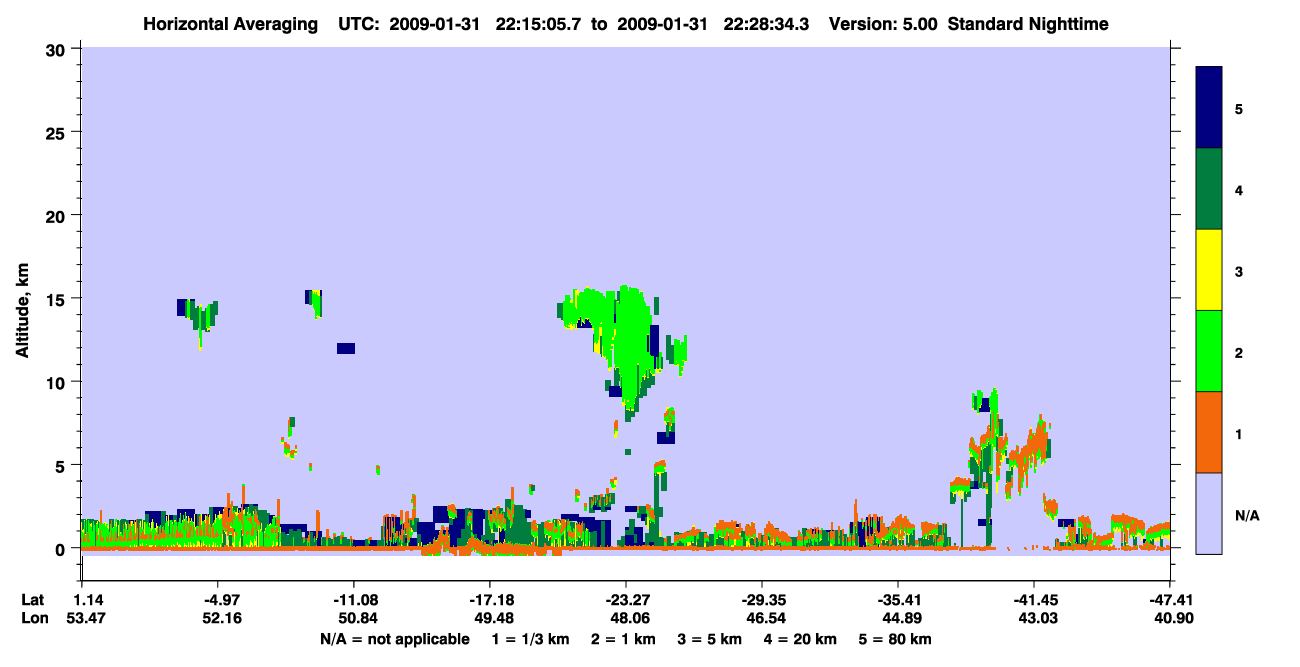
Task: Click the dark green color bar segment labeled 4
Action: [x=1209, y=189]
